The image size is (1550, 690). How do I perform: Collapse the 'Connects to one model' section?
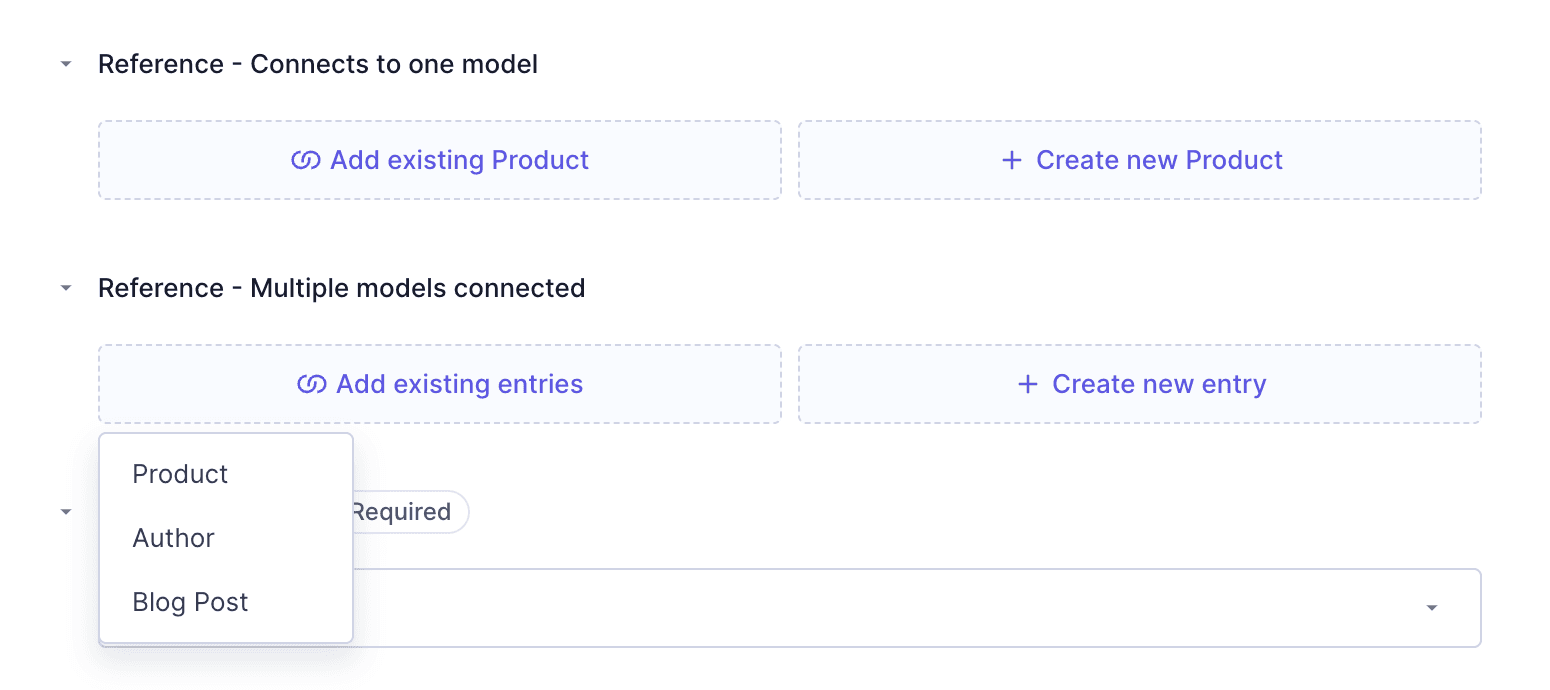tap(66, 64)
